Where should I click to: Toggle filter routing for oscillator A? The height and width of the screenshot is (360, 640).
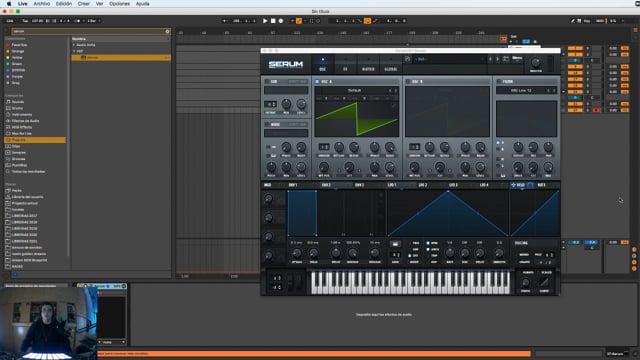pyautogui.click(x=498, y=143)
